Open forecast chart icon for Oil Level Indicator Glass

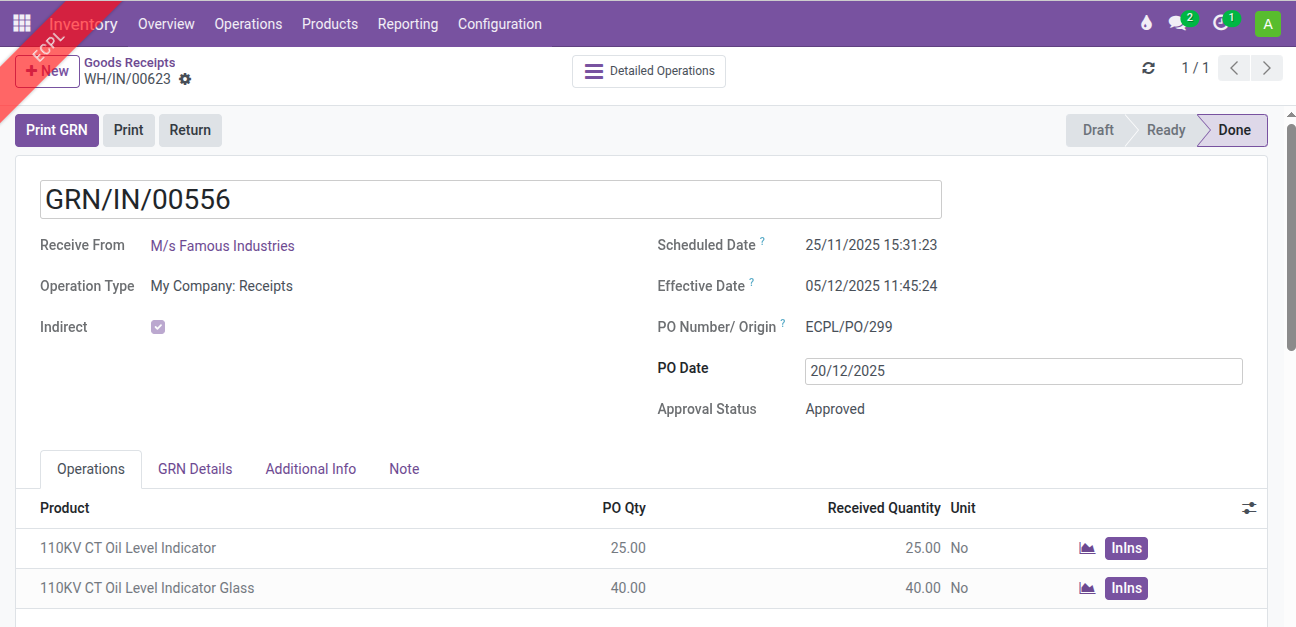click(x=1087, y=588)
